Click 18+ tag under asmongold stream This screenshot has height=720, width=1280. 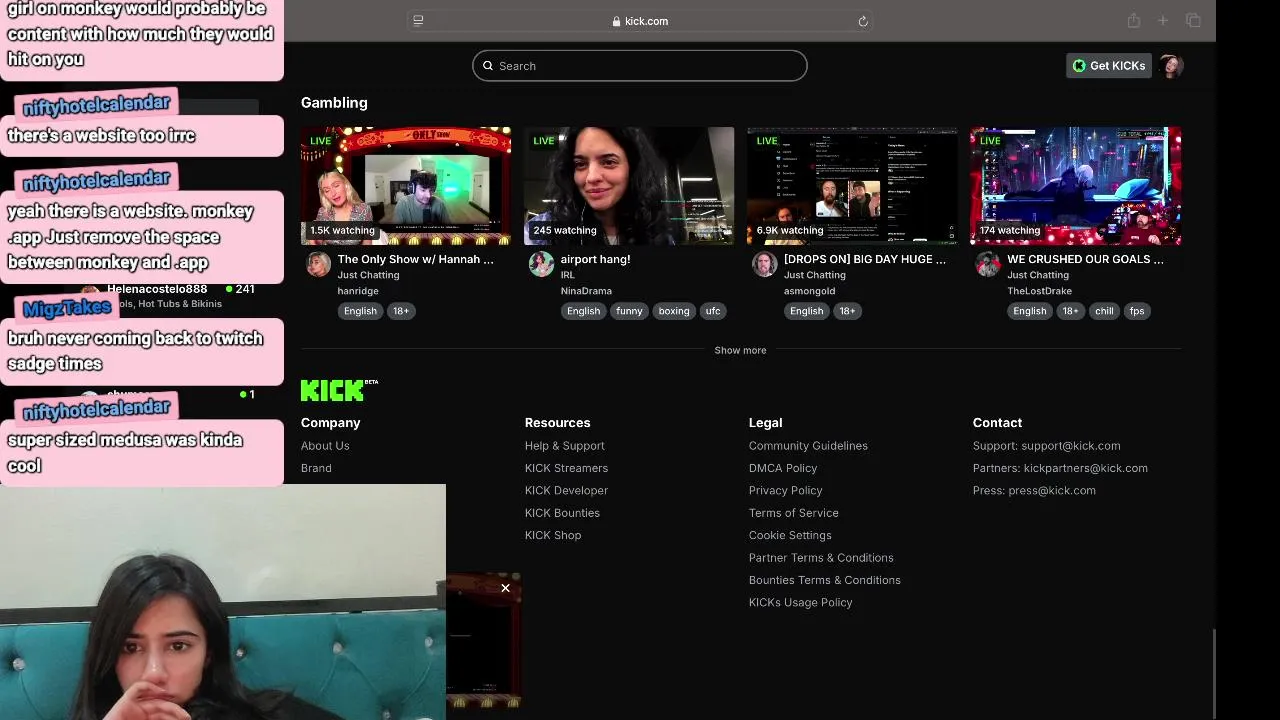coord(847,311)
